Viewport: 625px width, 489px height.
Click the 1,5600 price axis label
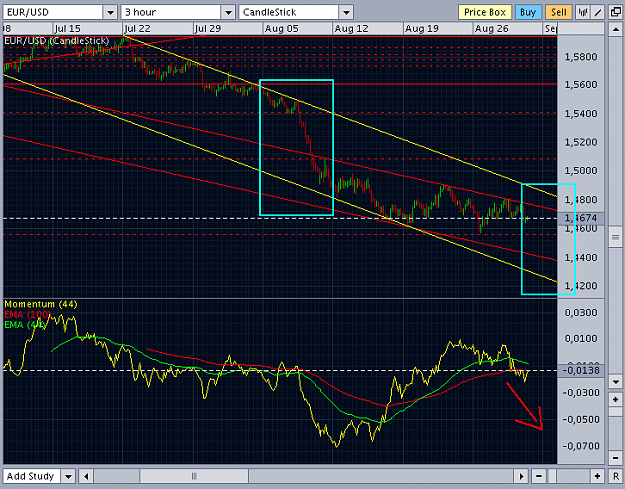click(x=581, y=84)
